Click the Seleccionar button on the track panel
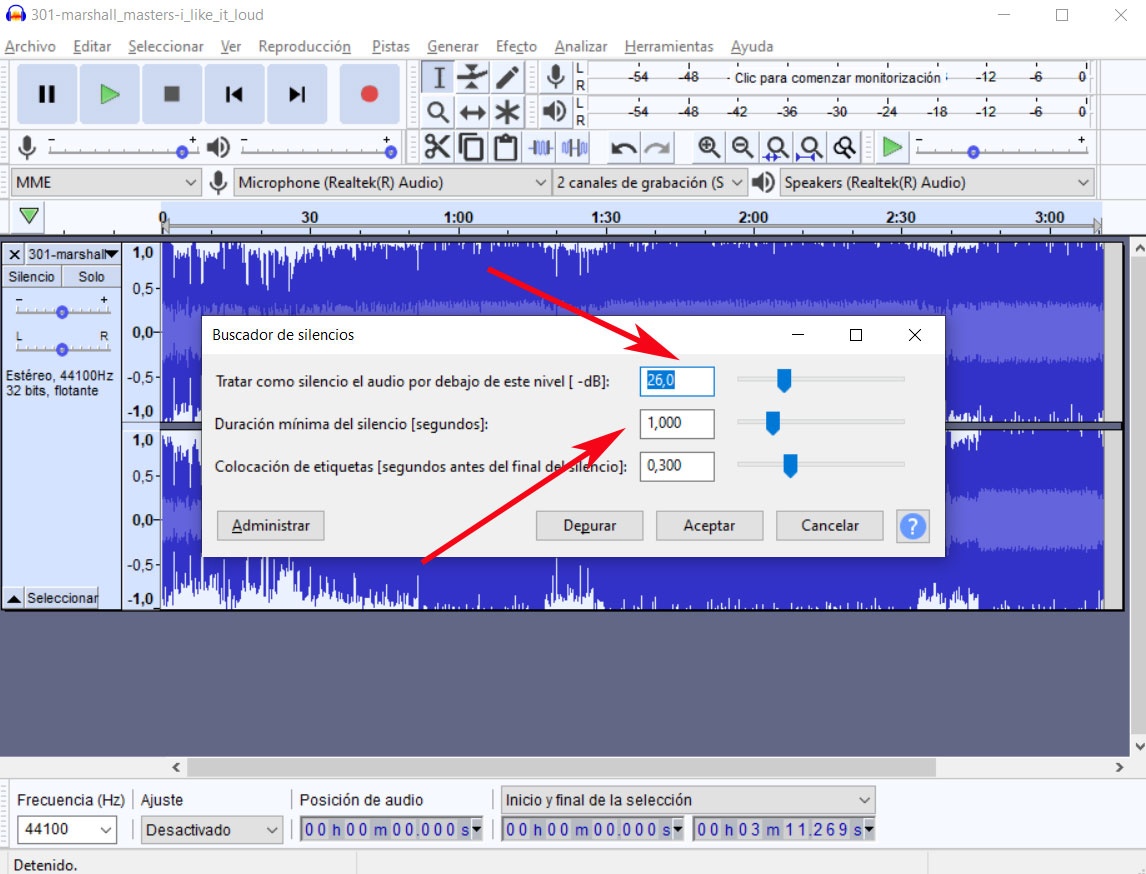This screenshot has width=1146, height=874. click(62, 598)
